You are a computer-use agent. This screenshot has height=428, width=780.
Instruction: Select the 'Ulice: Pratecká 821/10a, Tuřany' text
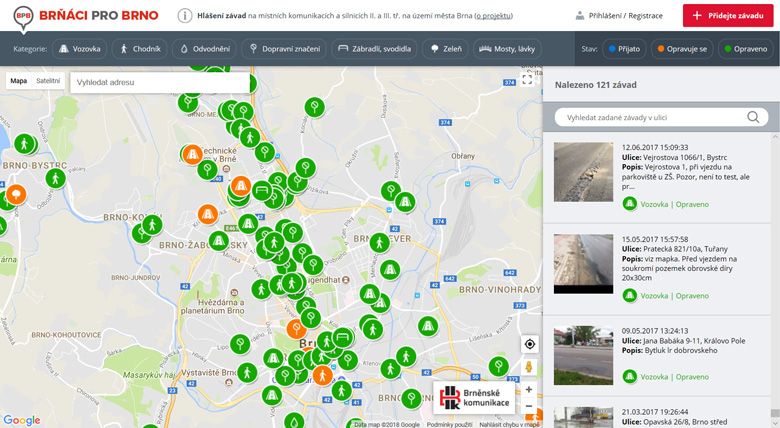point(675,249)
